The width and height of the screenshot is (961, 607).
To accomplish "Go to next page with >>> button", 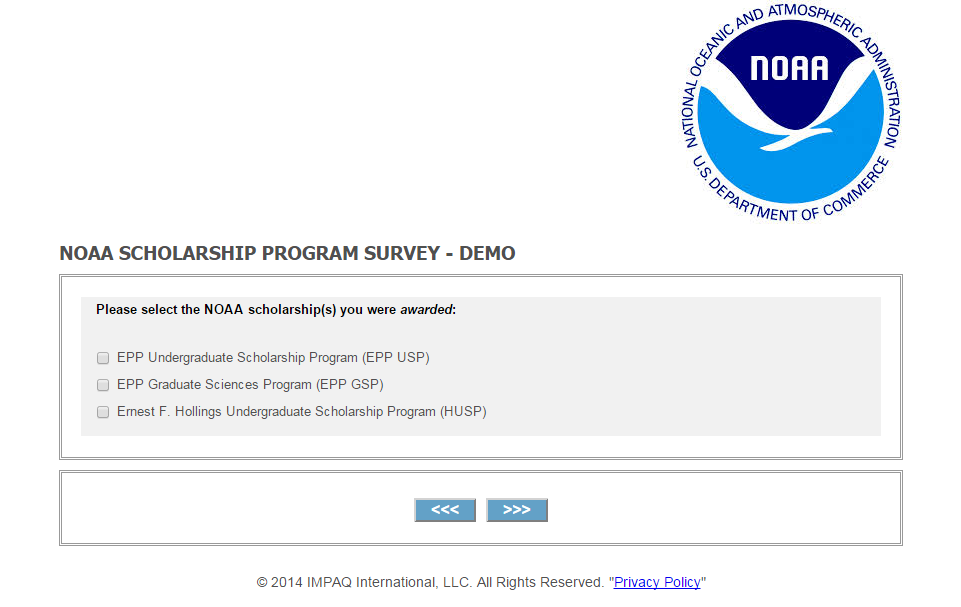I will (517, 510).
